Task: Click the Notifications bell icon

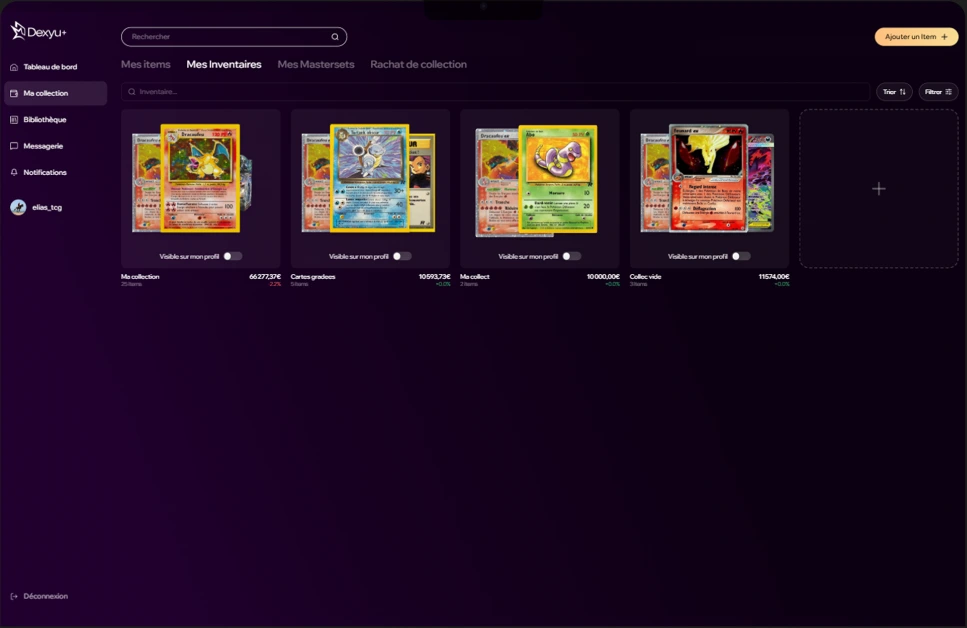Action: [x=14, y=173]
